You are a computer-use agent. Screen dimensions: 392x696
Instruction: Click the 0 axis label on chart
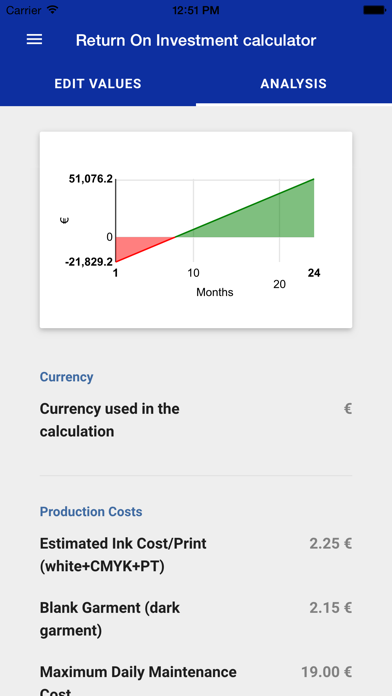(110, 237)
